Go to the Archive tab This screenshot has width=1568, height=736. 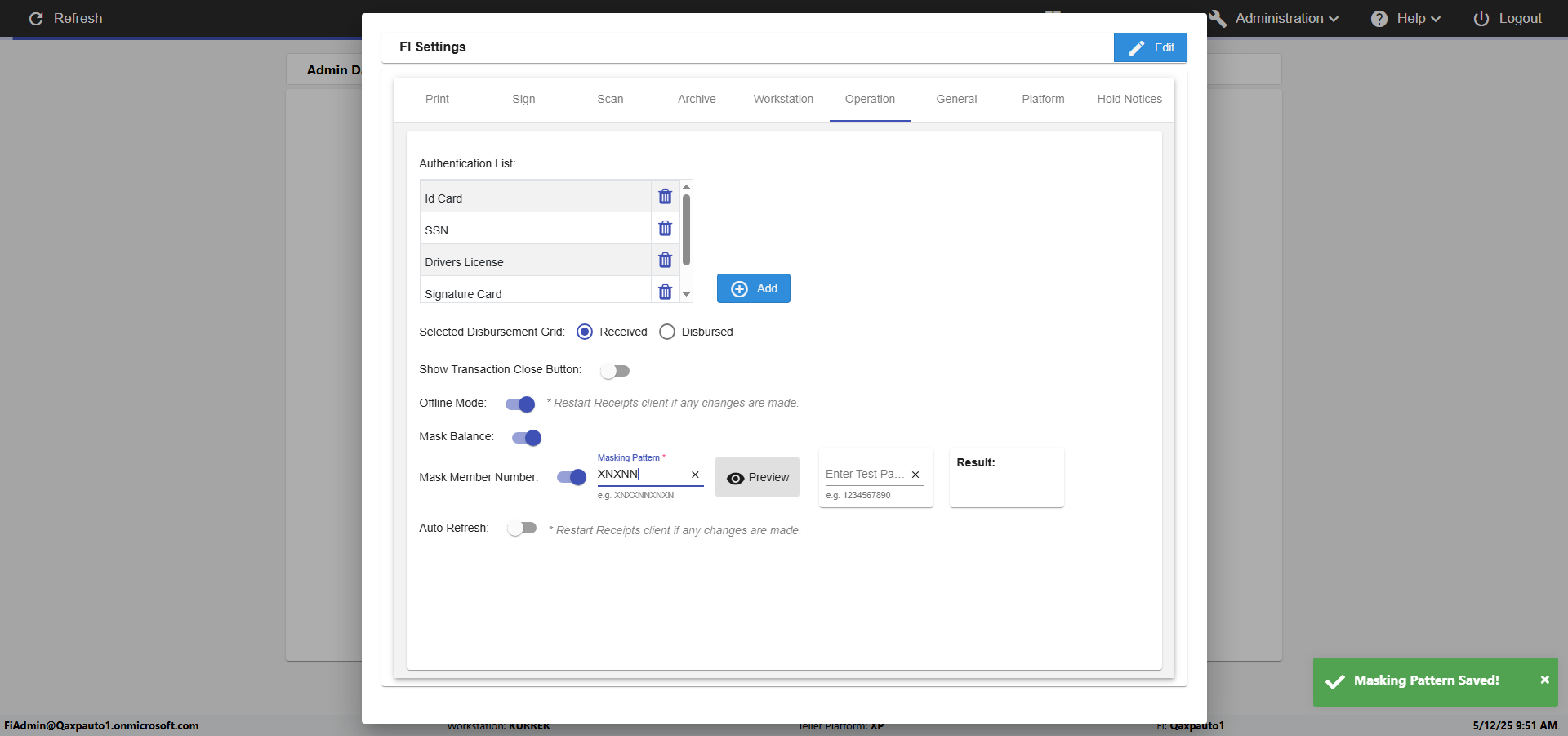click(697, 99)
